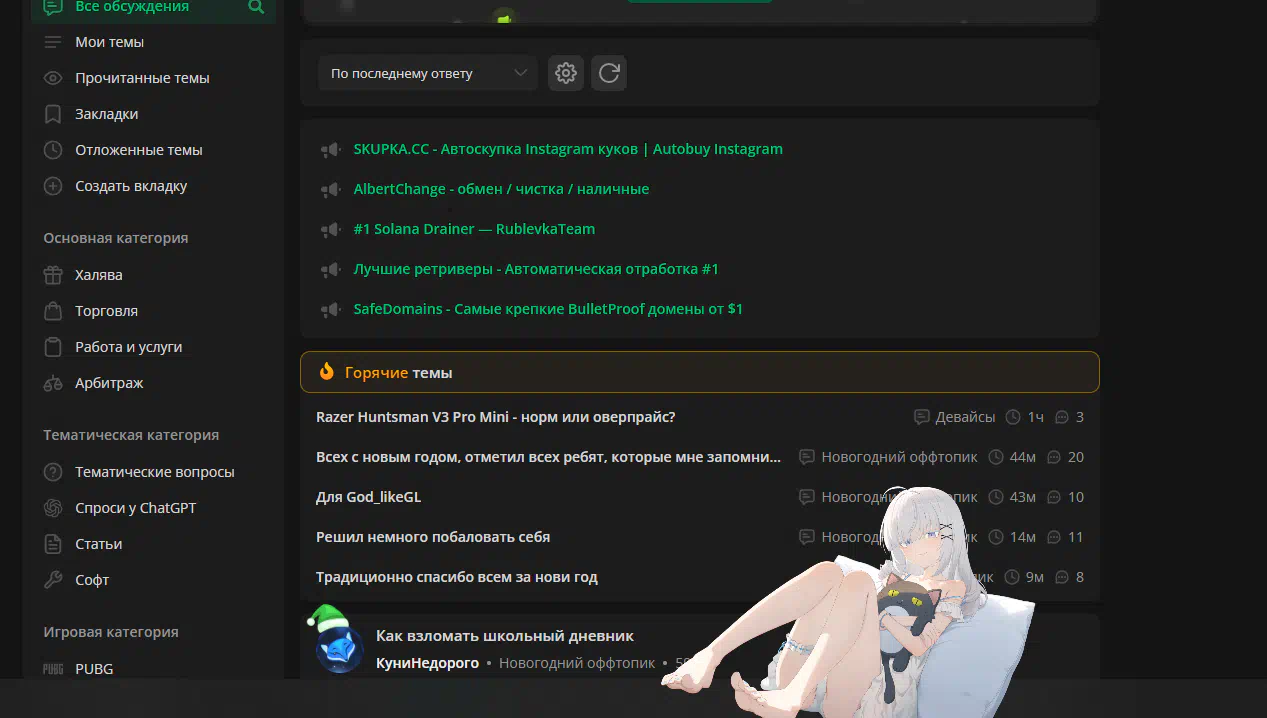Open Как взломать школьный дневник thread
The height and width of the screenshot is (718, 1267).
[505, 636]
